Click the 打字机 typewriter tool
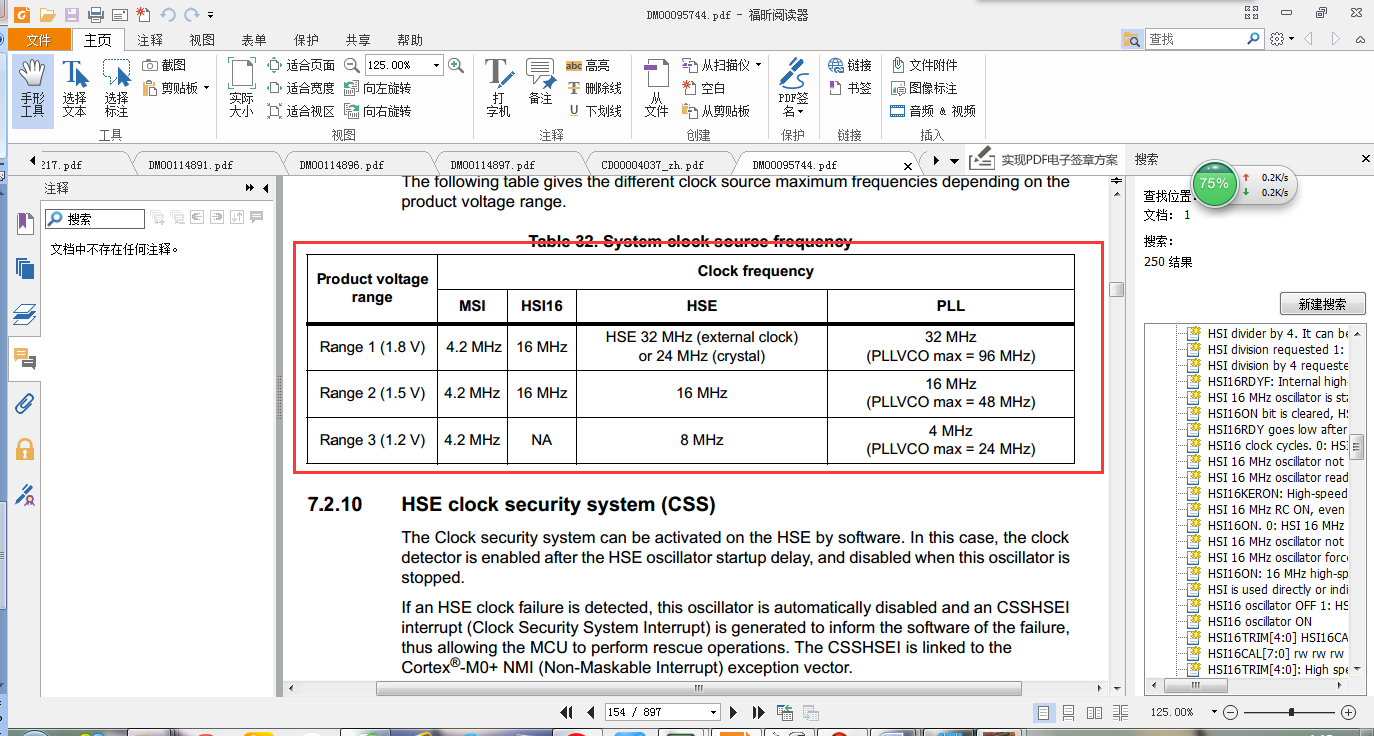This screenshot has width=1374, height=736. pos(498,88)
